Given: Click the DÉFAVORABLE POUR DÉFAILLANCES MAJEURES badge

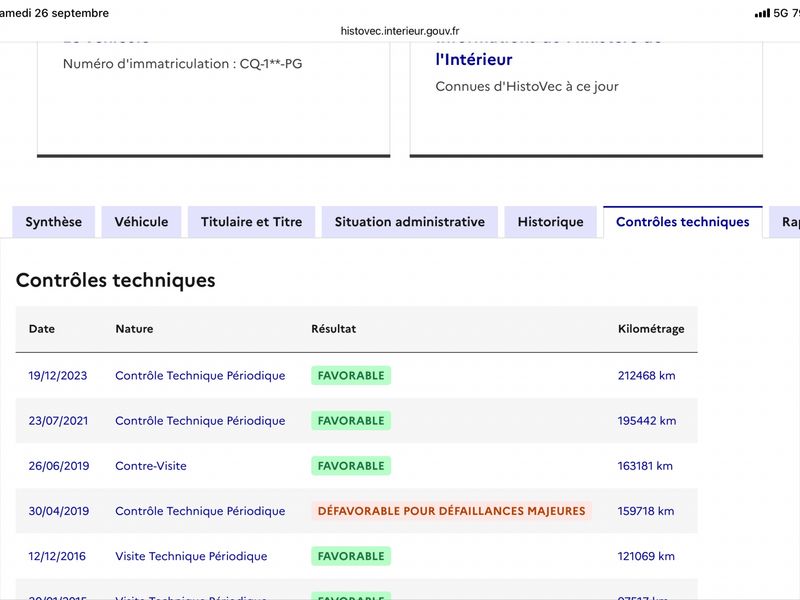Looking at the screenshot, I should tap(452, 511).
